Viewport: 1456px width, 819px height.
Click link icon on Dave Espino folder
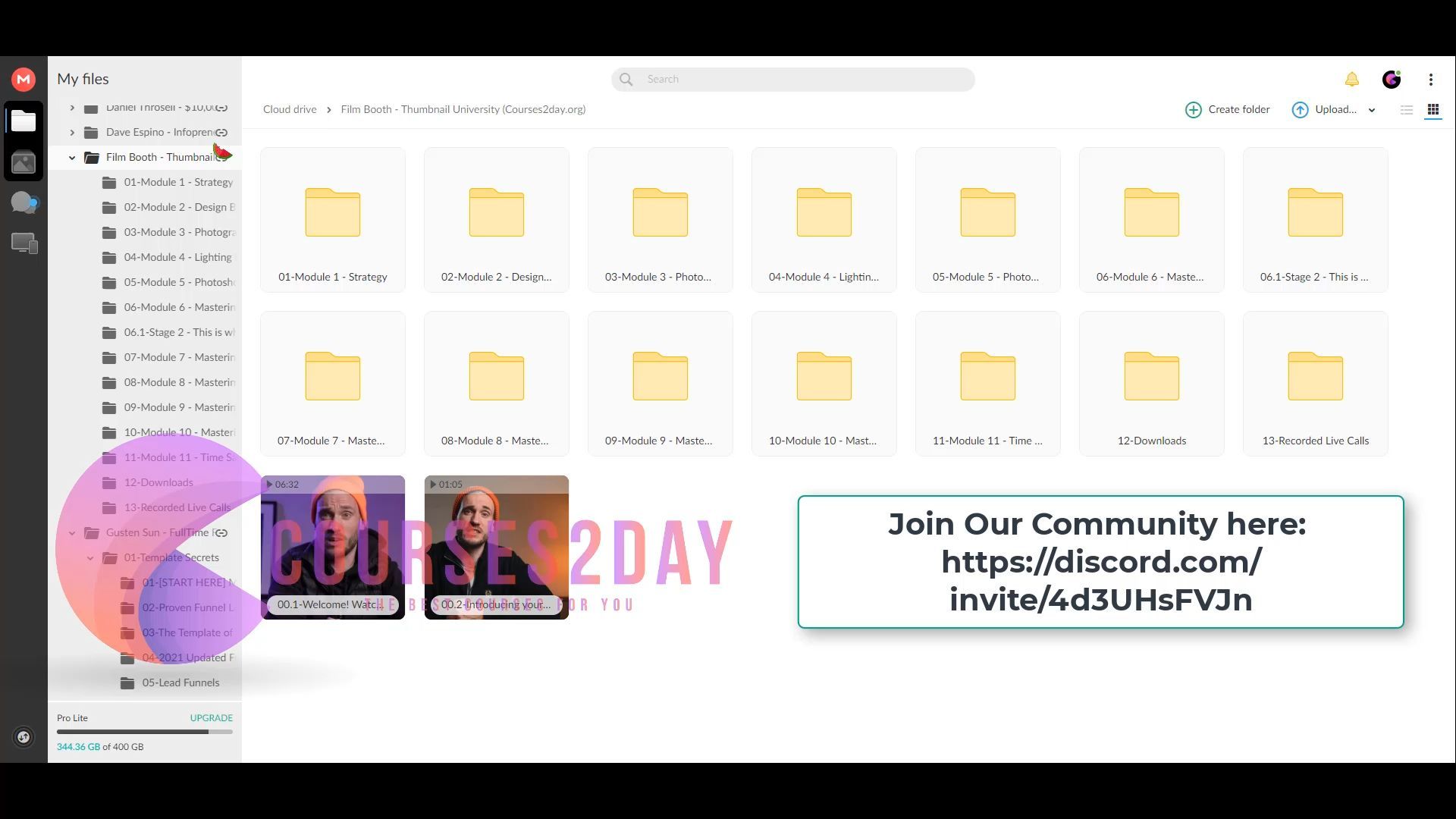click(221, 133)
